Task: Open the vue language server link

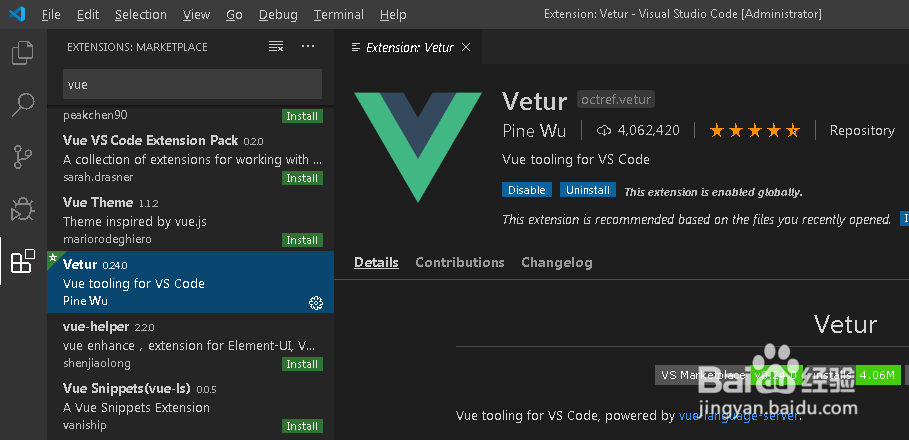Action: click(x=739, y=416)
